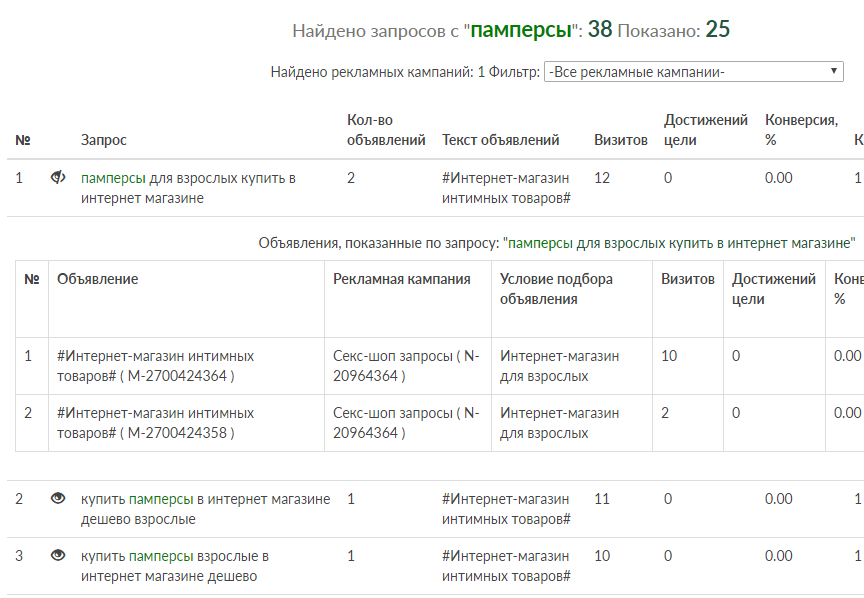Show ads for query 'купить памперсы взрослые в интернет магазине дешево'
The height and width of the screenshot is (598, 864).
[x=58, y=555]
